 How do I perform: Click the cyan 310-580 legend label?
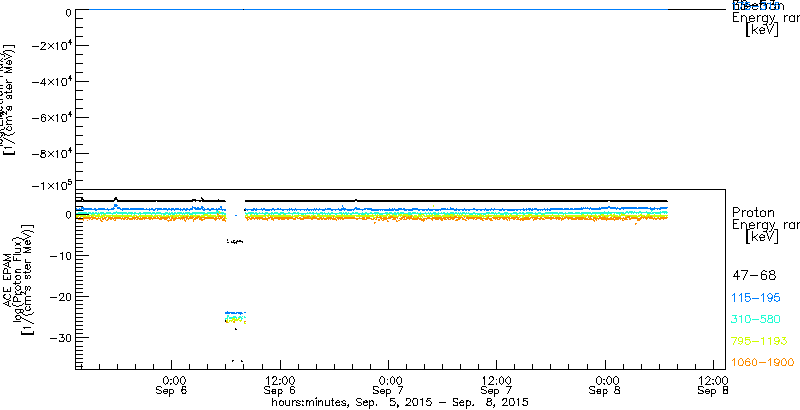point(756,319)
